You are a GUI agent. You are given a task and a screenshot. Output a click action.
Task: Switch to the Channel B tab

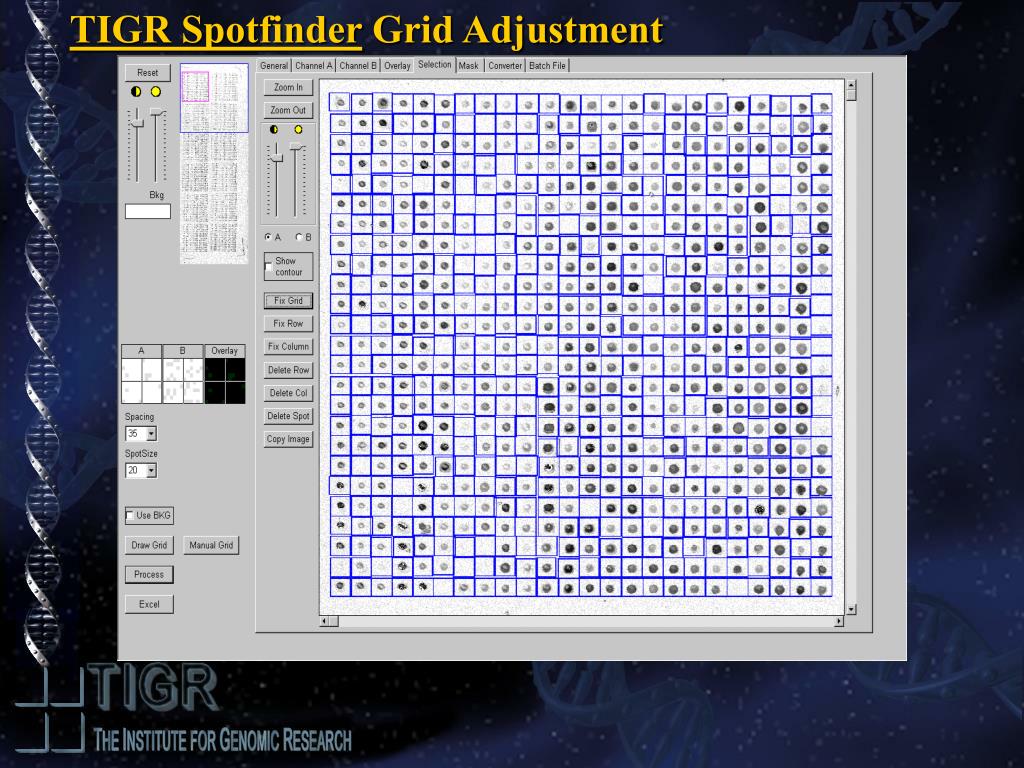358,66
